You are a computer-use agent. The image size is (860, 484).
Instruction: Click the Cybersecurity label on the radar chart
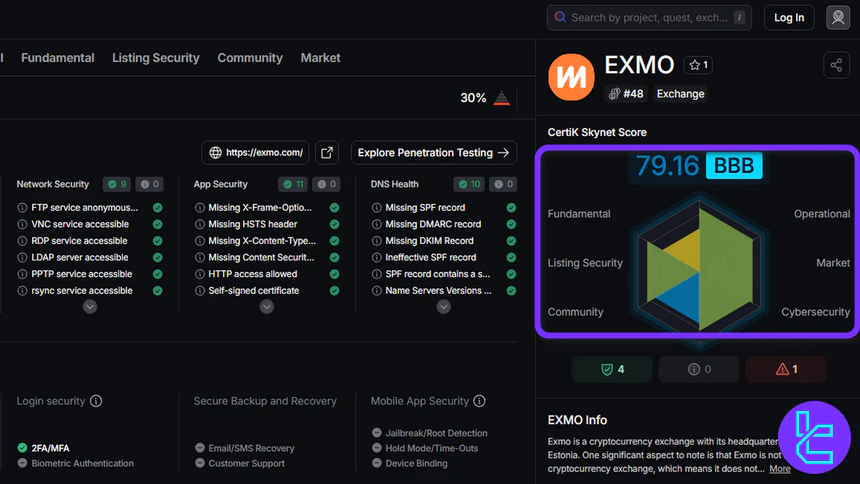[x=815, y=312]
